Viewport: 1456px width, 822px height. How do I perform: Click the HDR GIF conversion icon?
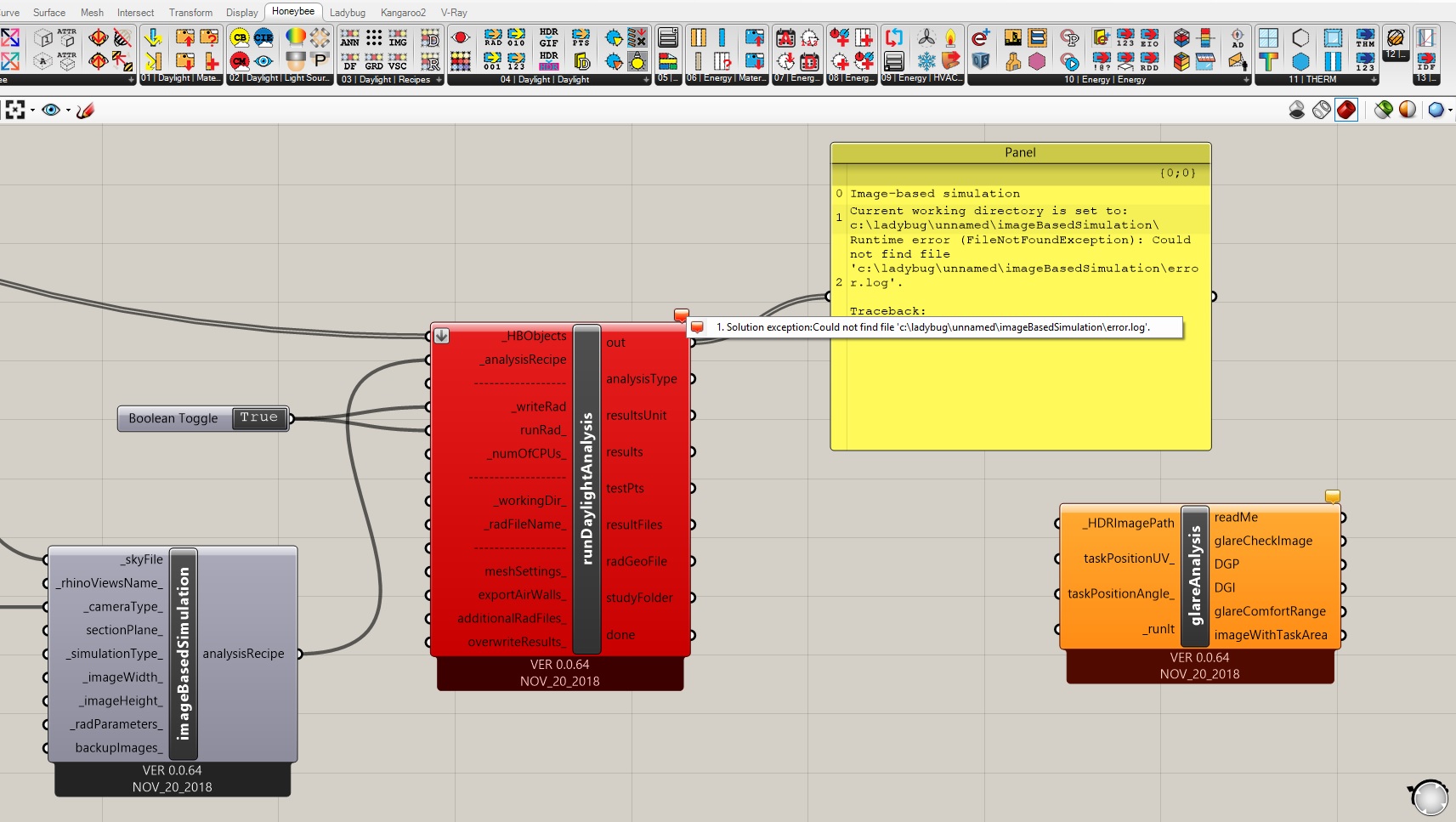coord(549,37)
